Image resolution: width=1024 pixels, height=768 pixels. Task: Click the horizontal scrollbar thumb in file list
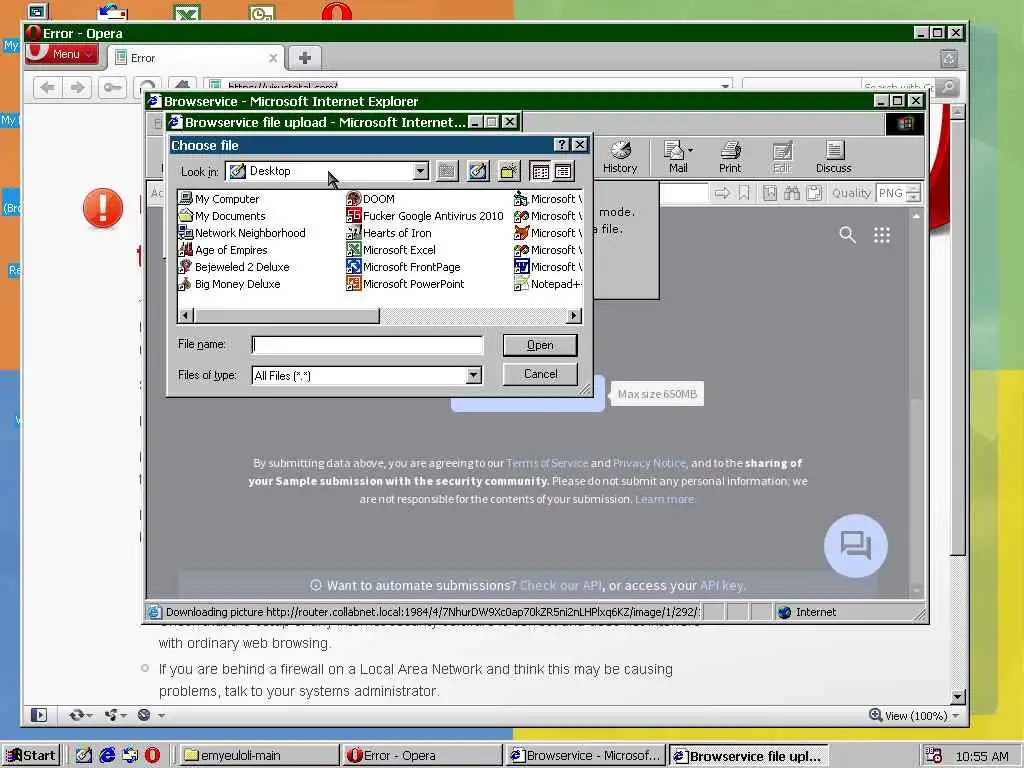(x=286, y=315)
